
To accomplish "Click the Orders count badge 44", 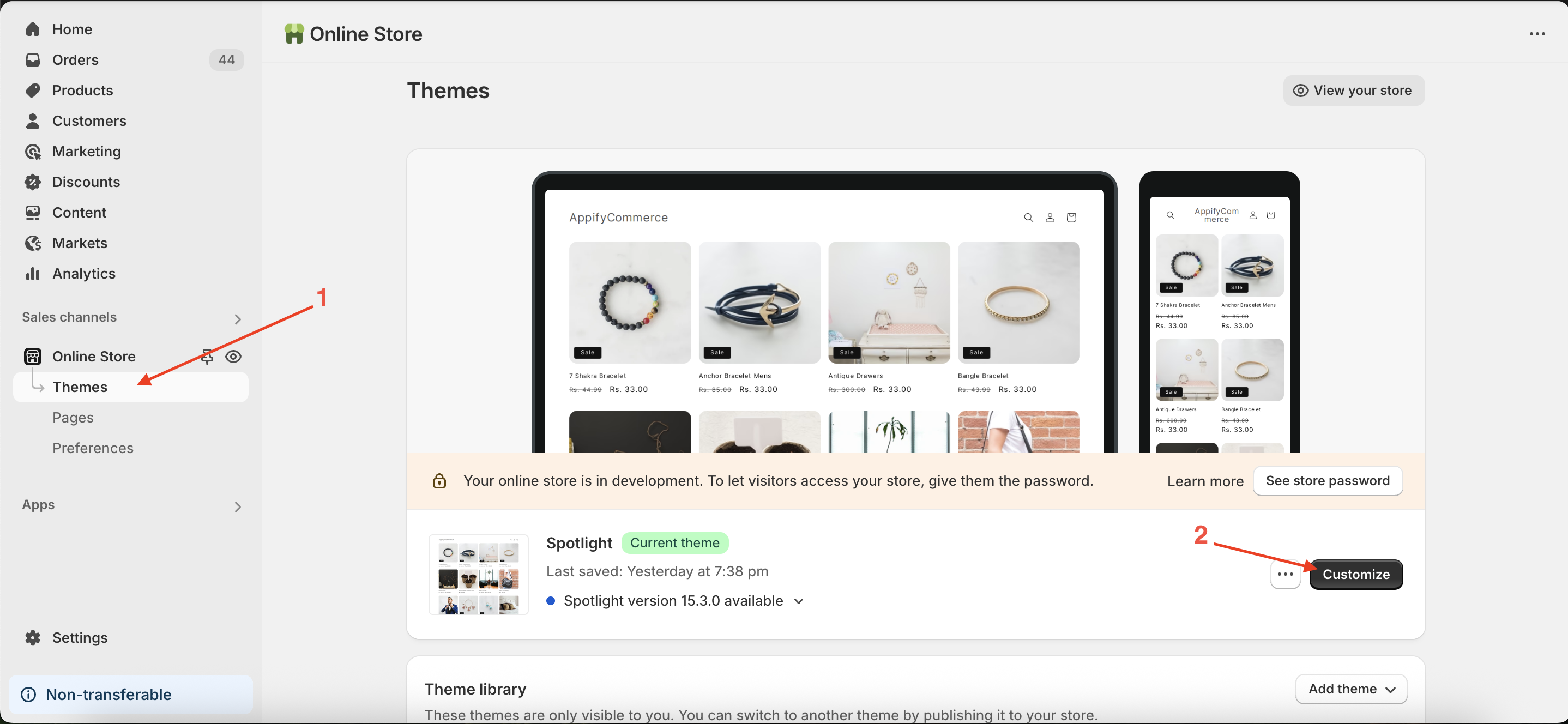I will (226, 59).
